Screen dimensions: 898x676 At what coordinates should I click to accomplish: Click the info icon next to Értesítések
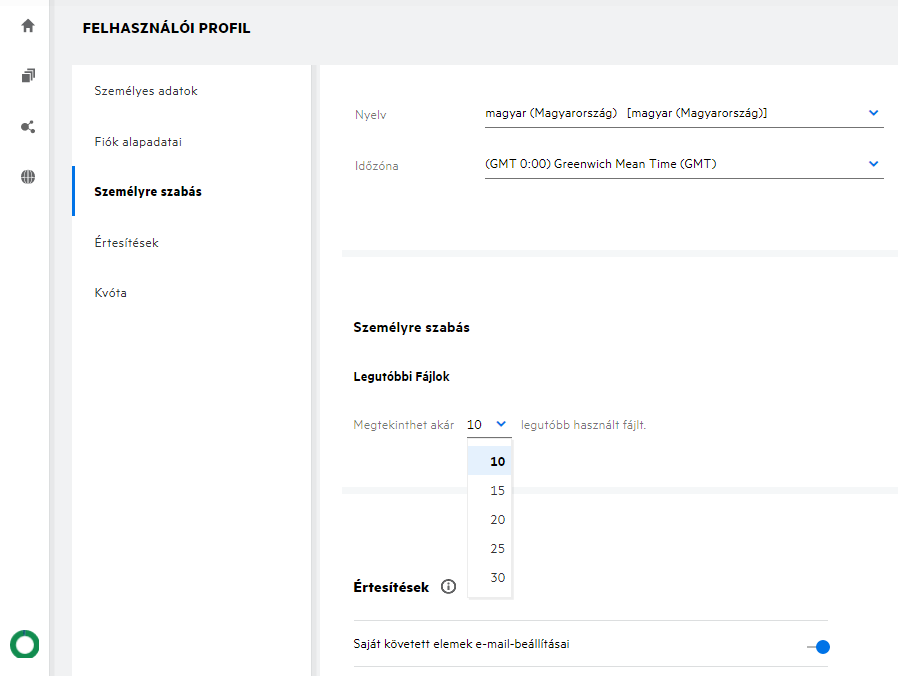[448, 587]
